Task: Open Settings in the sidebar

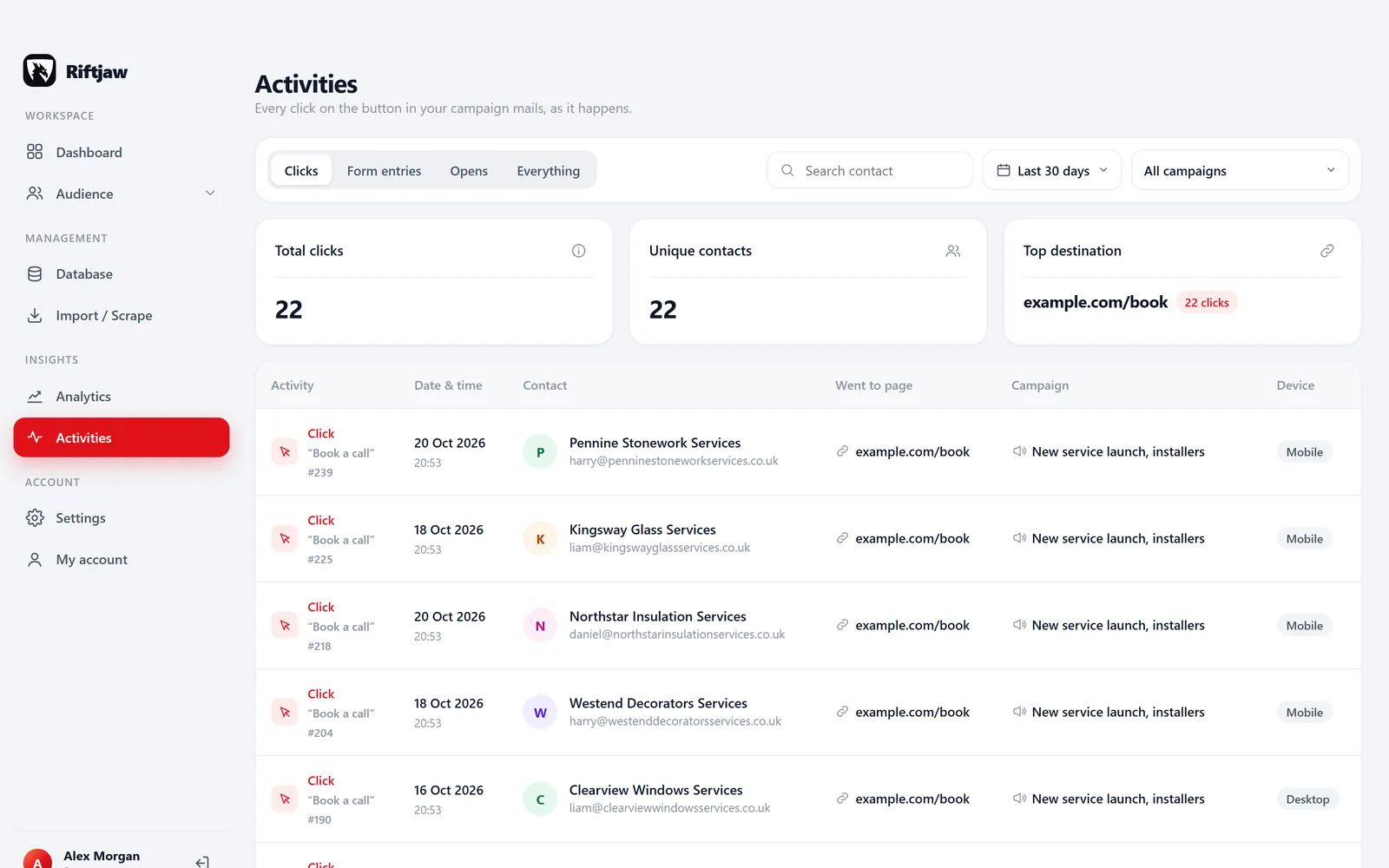Action: coord(122,518)
